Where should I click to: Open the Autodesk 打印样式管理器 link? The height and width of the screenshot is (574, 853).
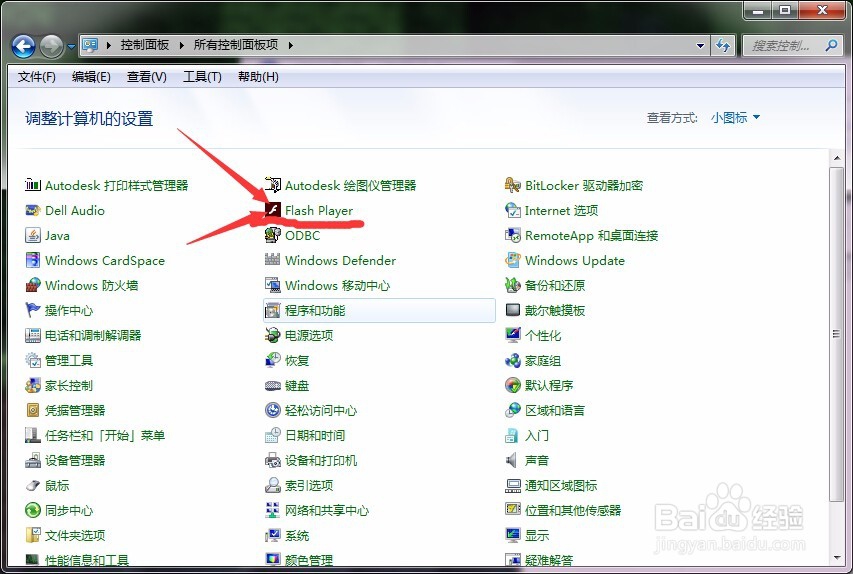[x=116, y=185]
